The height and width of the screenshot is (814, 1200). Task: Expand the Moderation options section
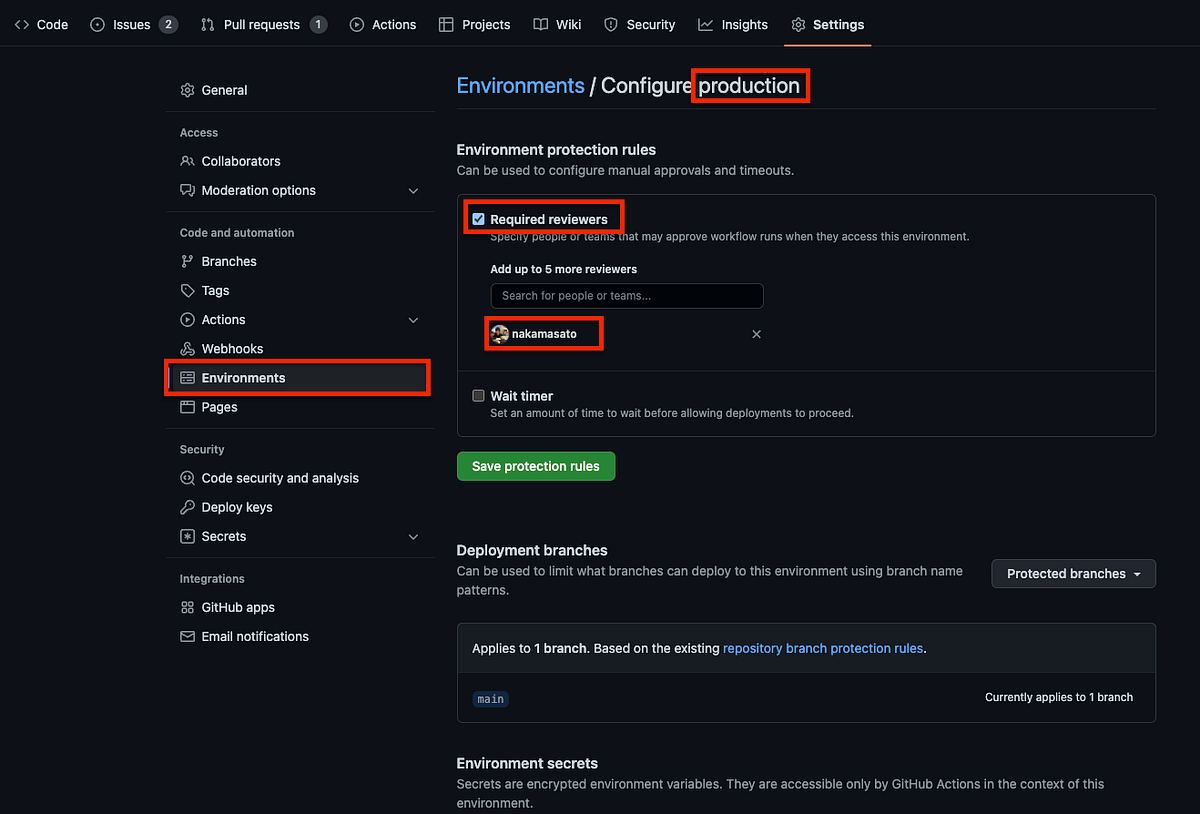click(x=413, y=190)
